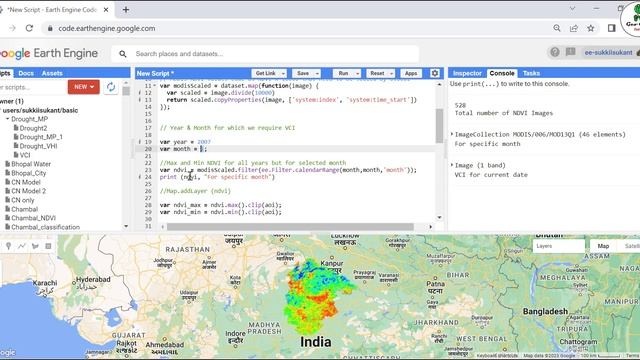Click the code editor horizontal scrollbar

point(290,227)
